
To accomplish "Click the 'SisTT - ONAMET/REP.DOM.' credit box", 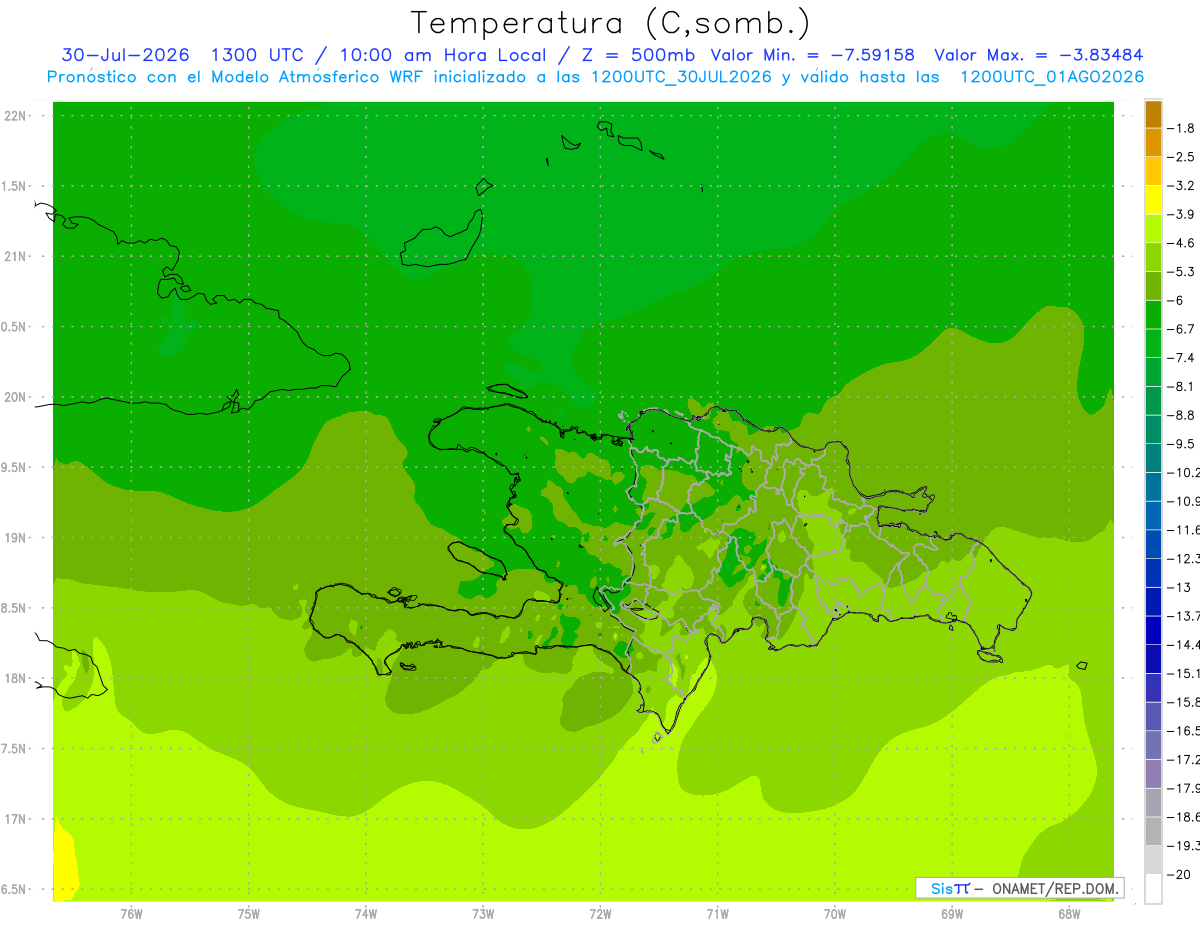I will pyautogui.click(x=1019, y=888).
